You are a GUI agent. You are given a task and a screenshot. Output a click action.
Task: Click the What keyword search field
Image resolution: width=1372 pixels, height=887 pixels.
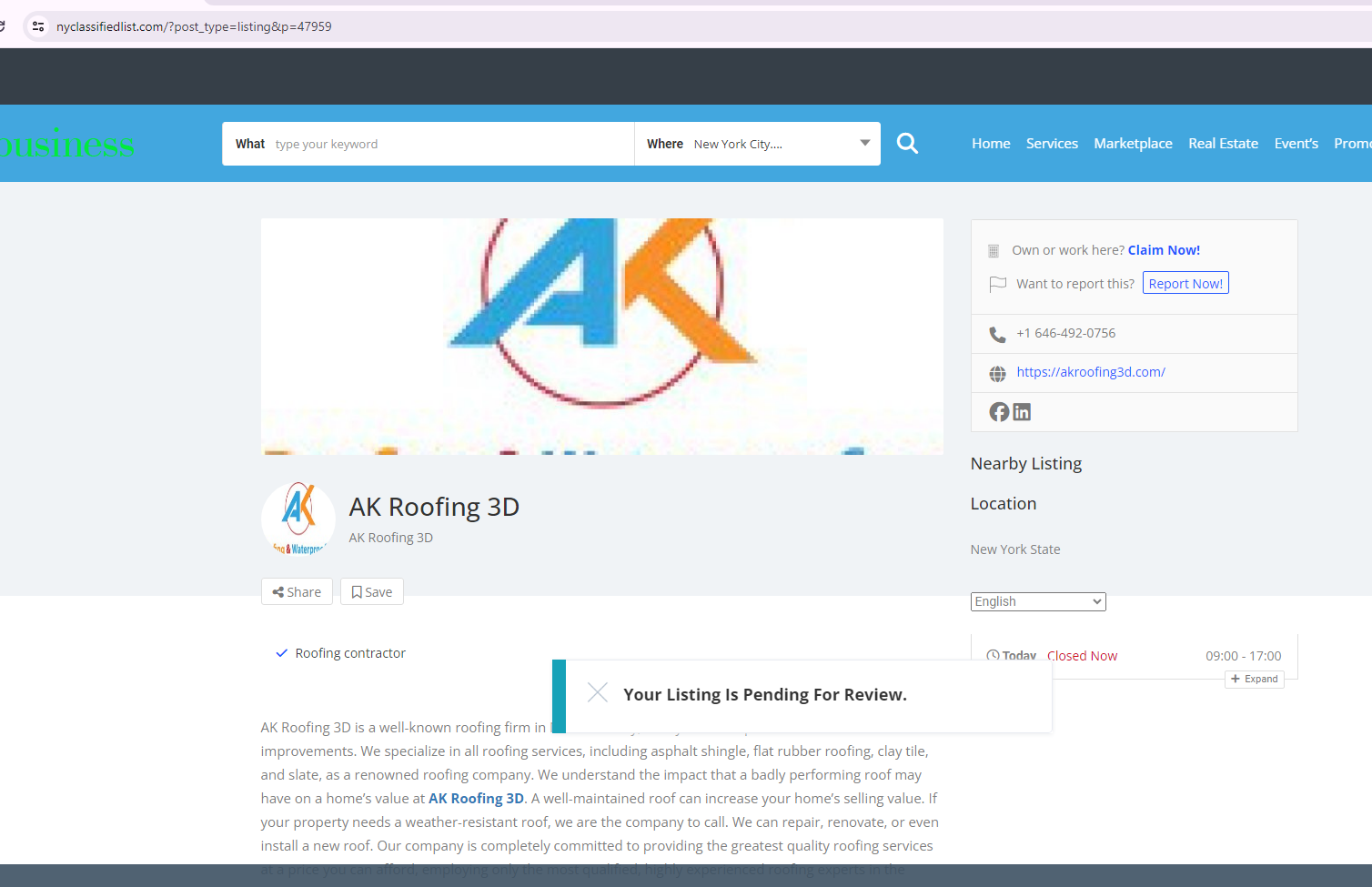coord(429,144)
